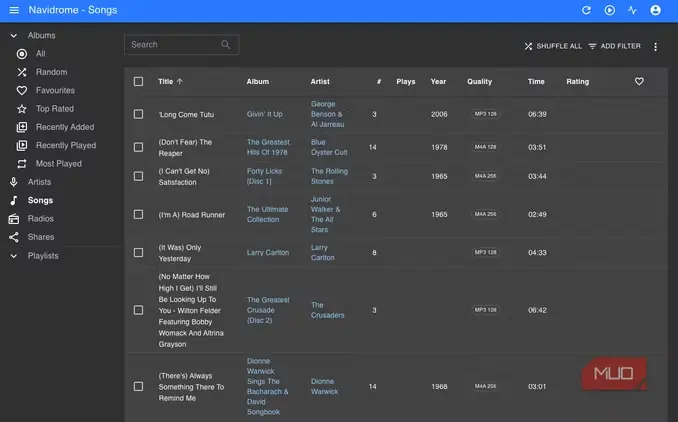
Task: Open the Dionne Warwick artist link
Action: pos(325,387)
